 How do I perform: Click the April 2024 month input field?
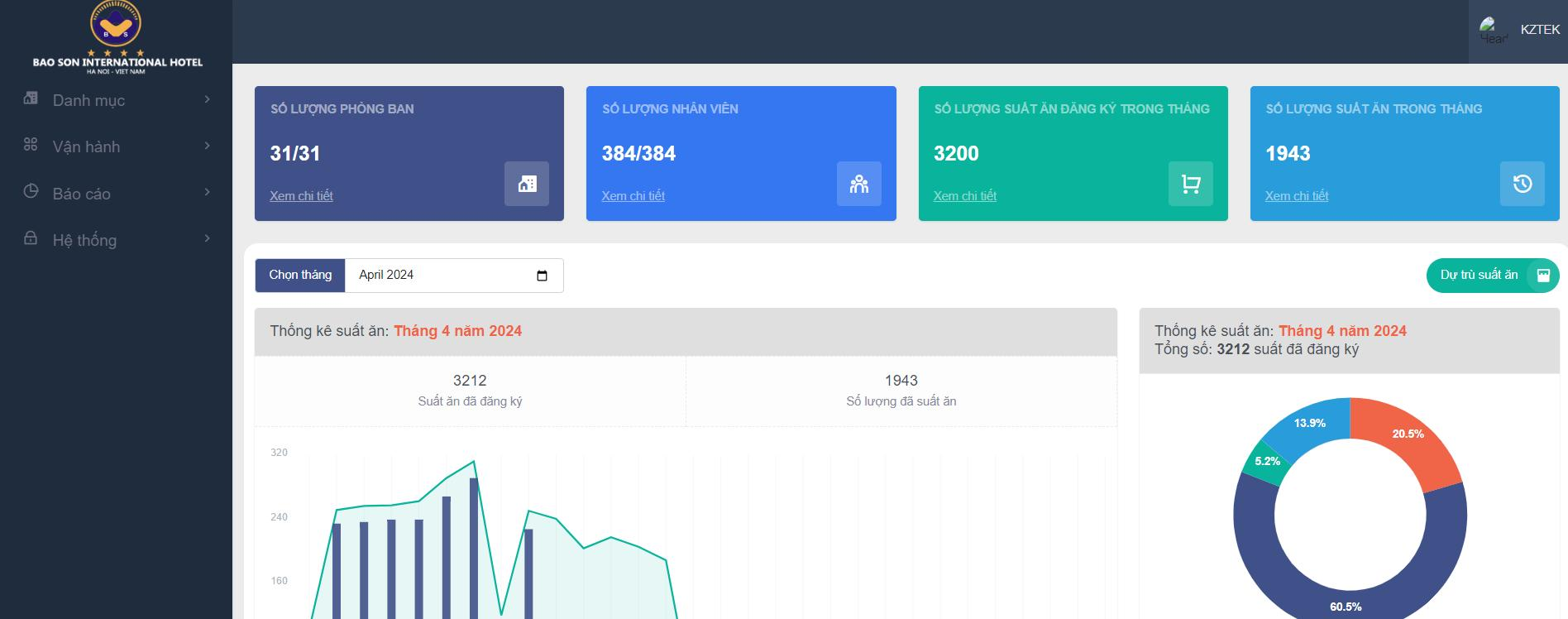pos(438,276)
